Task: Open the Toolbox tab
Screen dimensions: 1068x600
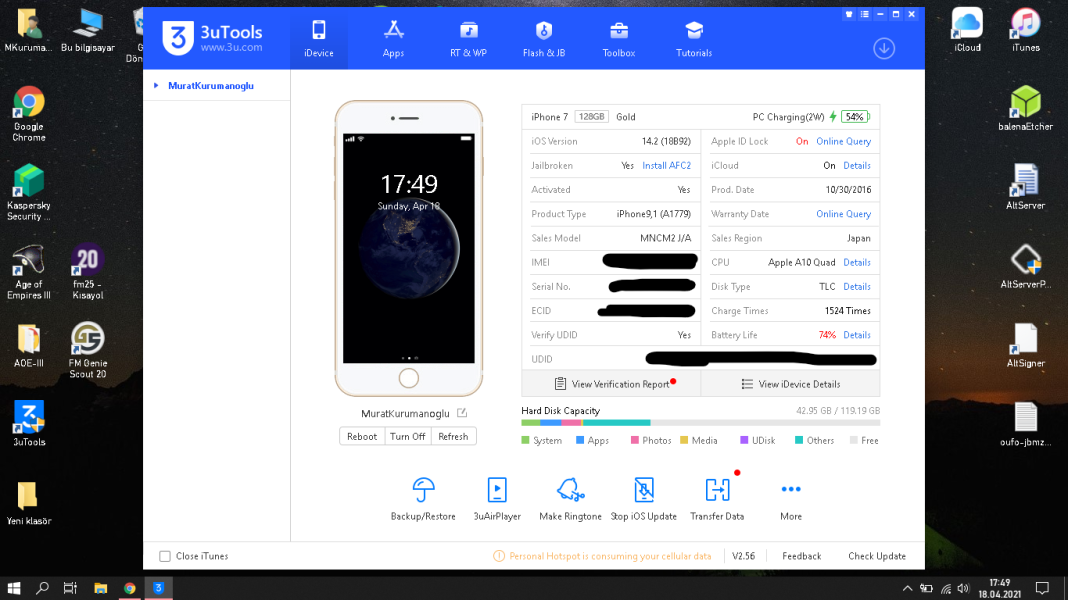Action: coord(619,38)
